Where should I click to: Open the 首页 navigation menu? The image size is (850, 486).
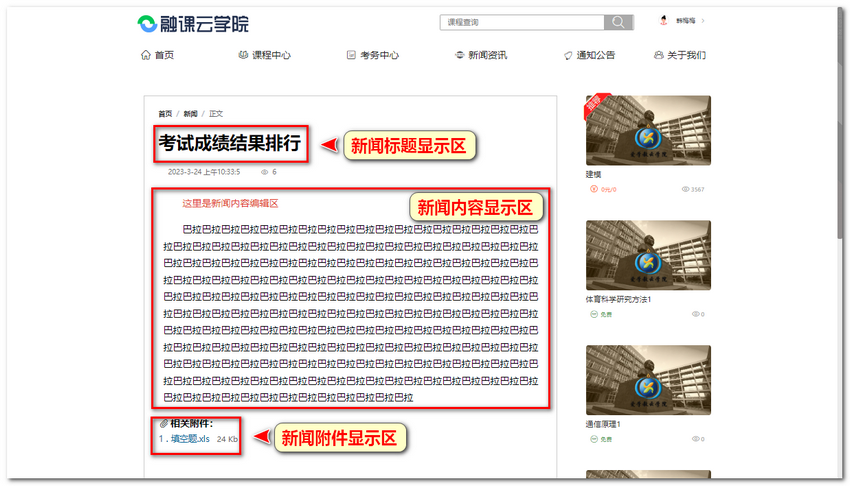pos(158,56)
